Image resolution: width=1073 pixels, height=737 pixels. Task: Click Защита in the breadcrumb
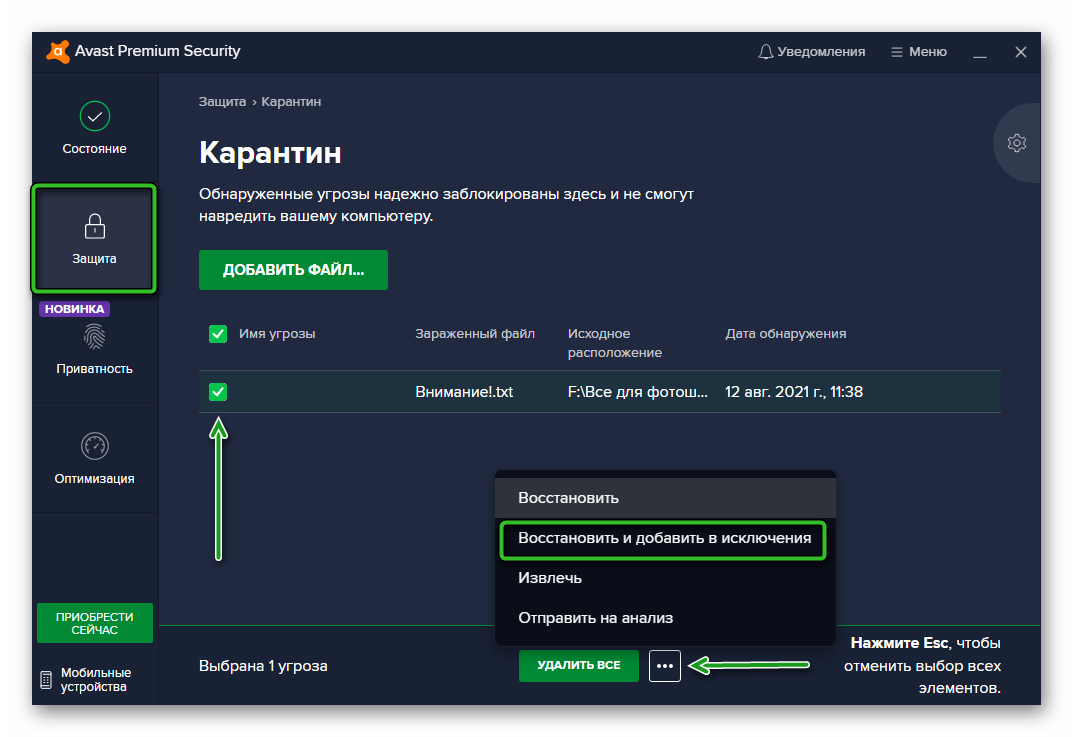click(x=222, y=102)
